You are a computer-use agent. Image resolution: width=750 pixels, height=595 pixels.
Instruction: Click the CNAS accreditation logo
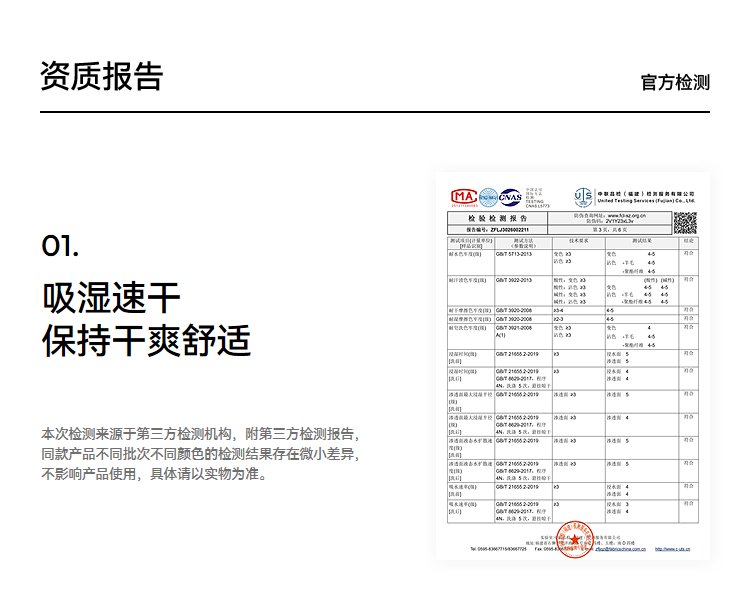[510, 197]
